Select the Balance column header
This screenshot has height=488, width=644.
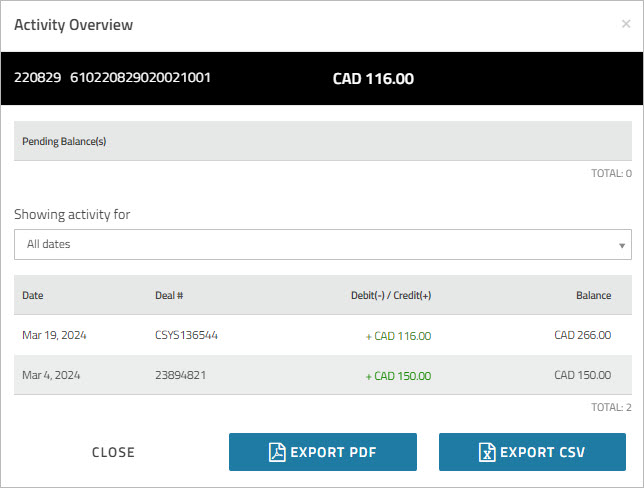(593, 295)
